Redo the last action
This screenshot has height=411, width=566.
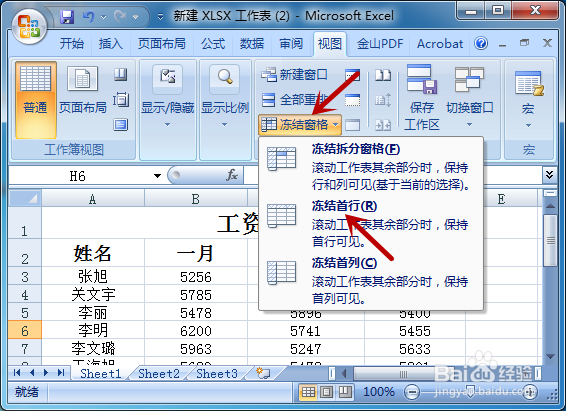pyautogui.click(x=120, y=17)
